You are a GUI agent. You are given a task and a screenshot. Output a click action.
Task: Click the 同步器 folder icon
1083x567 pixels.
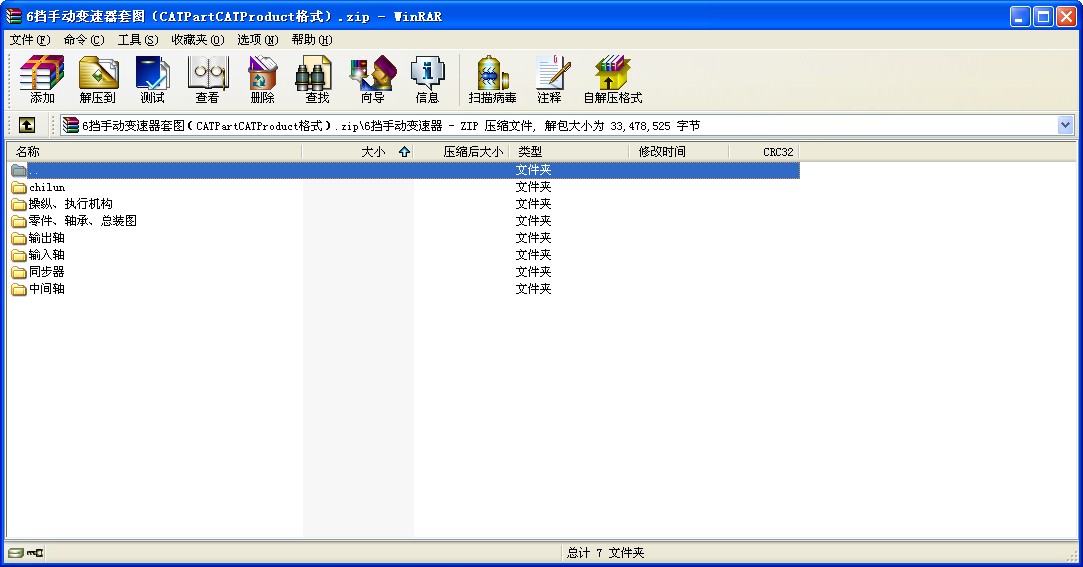19,272
